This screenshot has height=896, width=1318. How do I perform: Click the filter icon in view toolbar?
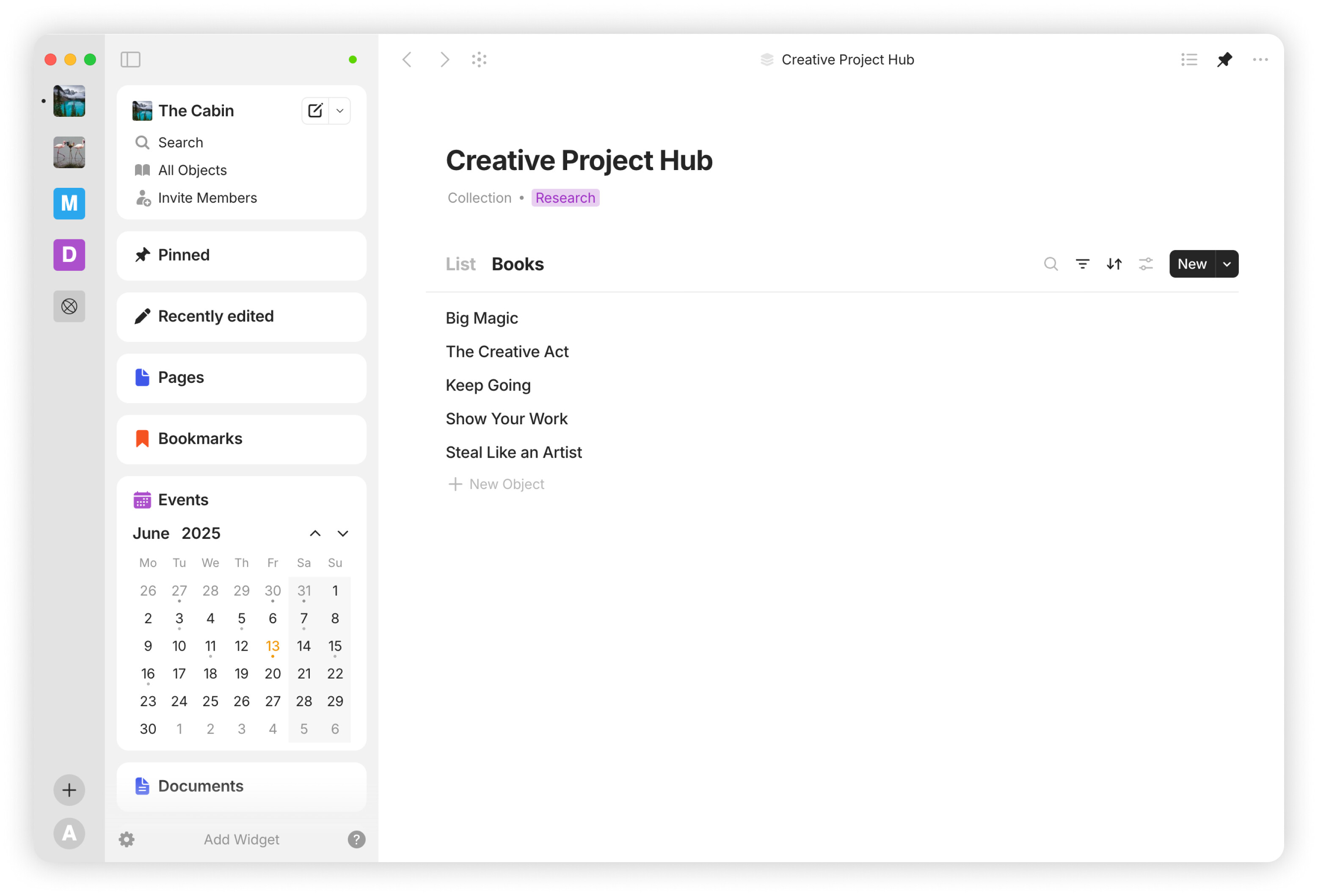pyautogui.click(x=1082, y=264)
